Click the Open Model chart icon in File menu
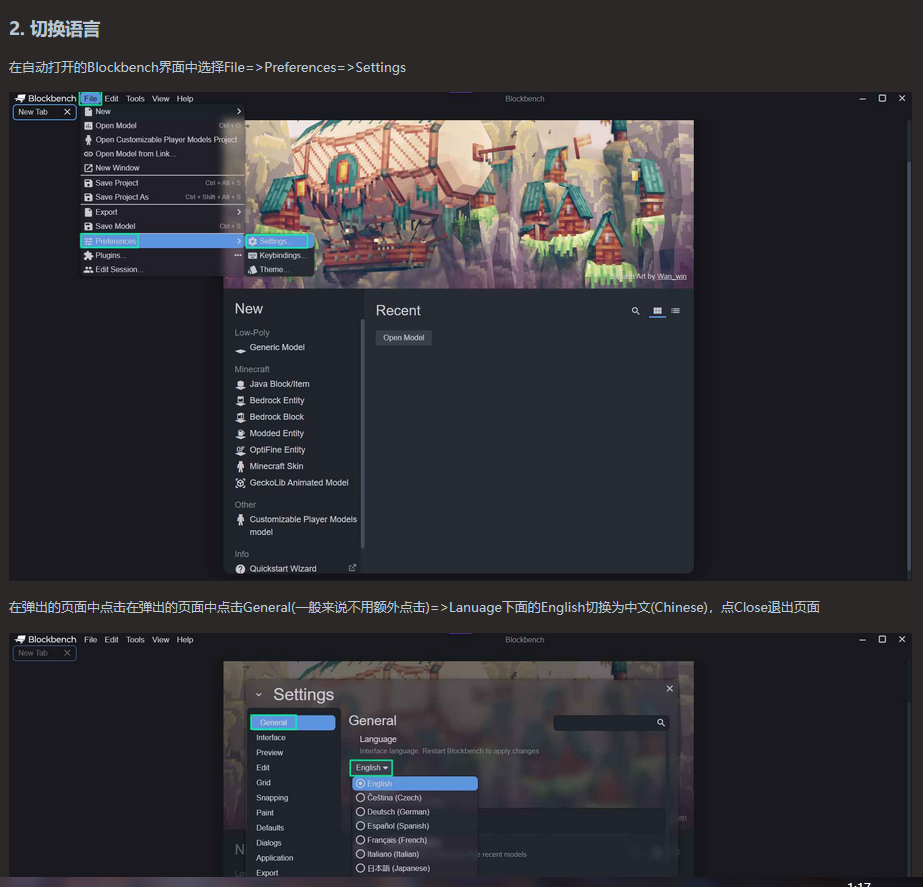This screenshot has height=887, width=923. tap(88, 125)
